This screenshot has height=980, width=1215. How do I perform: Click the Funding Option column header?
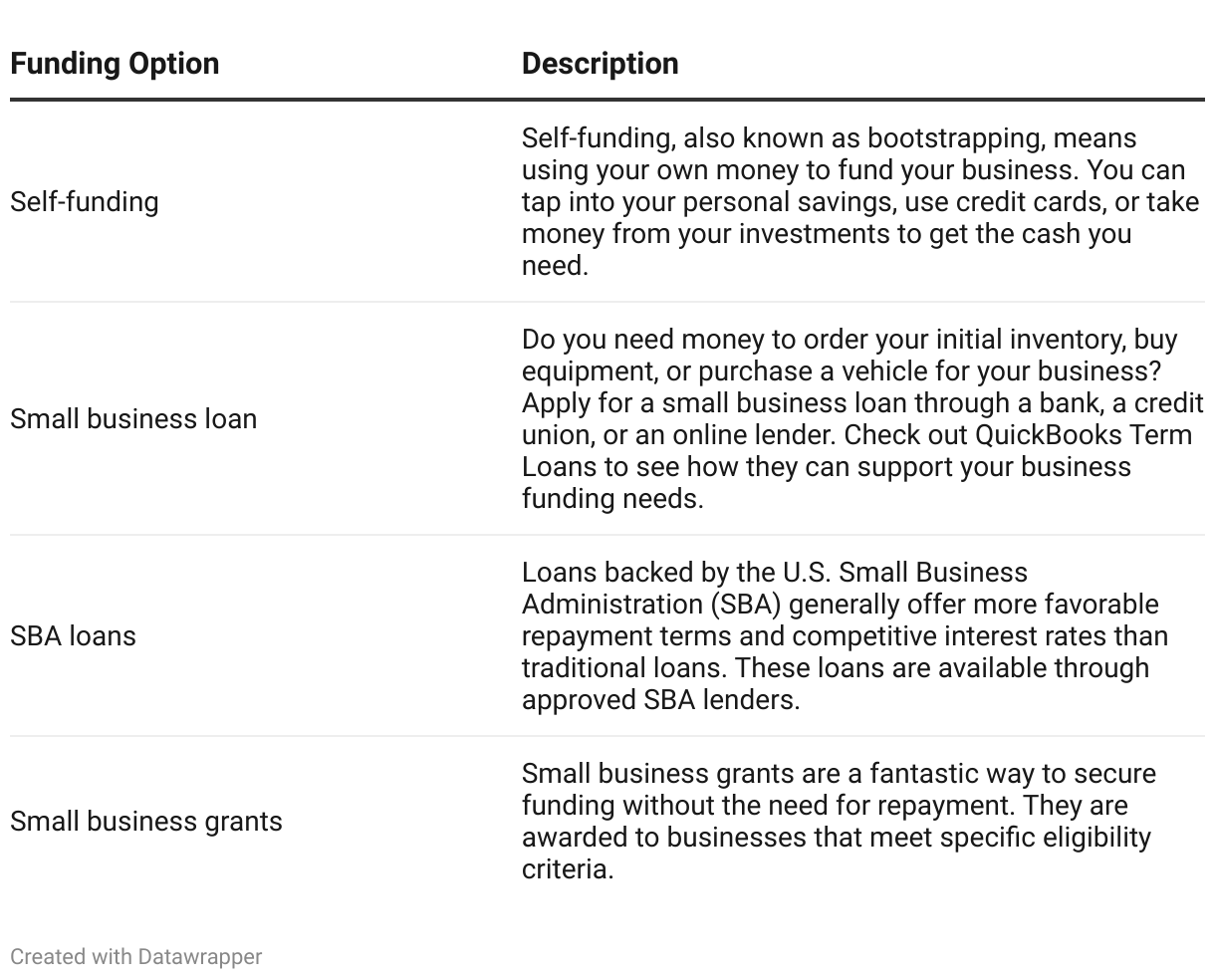click(x=115, y=64)
